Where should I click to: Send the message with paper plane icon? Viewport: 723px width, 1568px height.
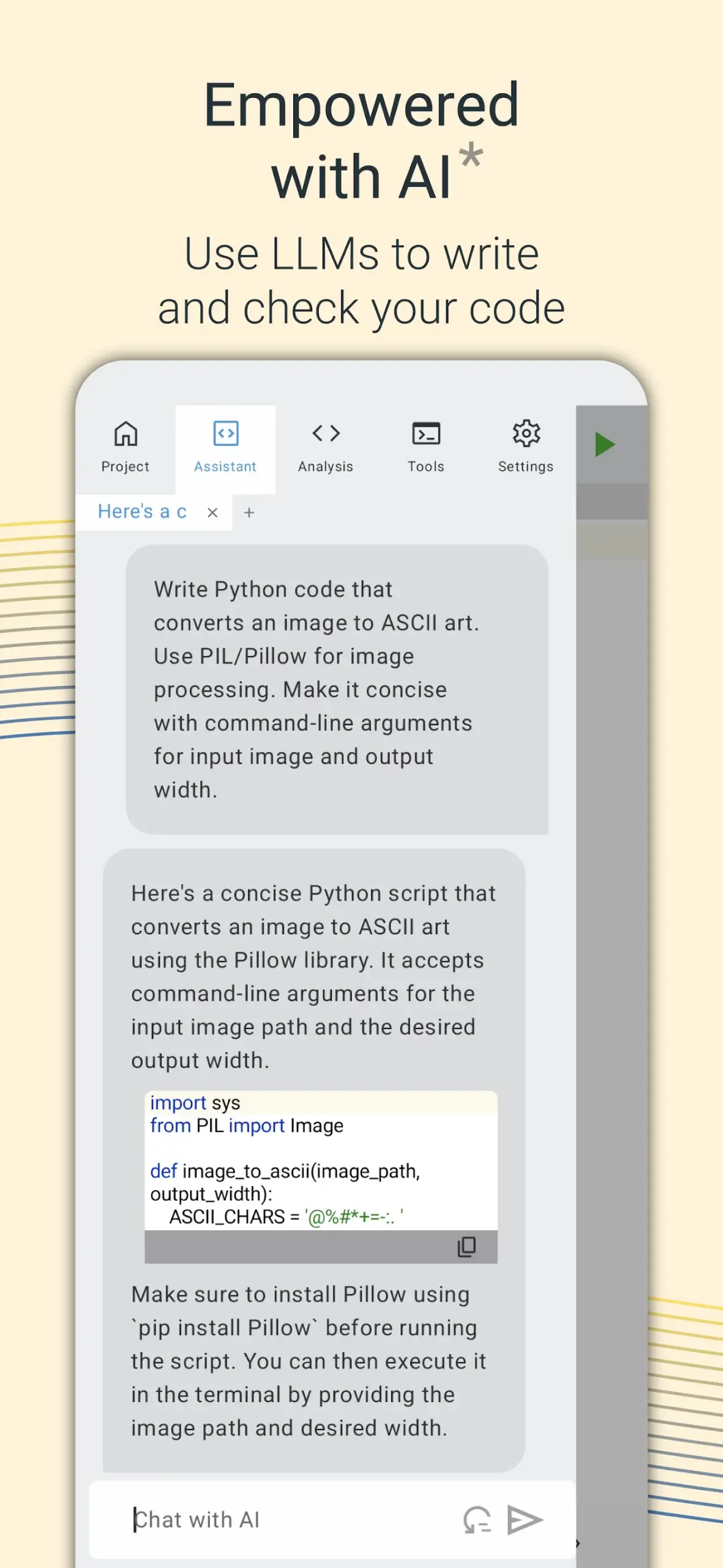coord(525,1520)
